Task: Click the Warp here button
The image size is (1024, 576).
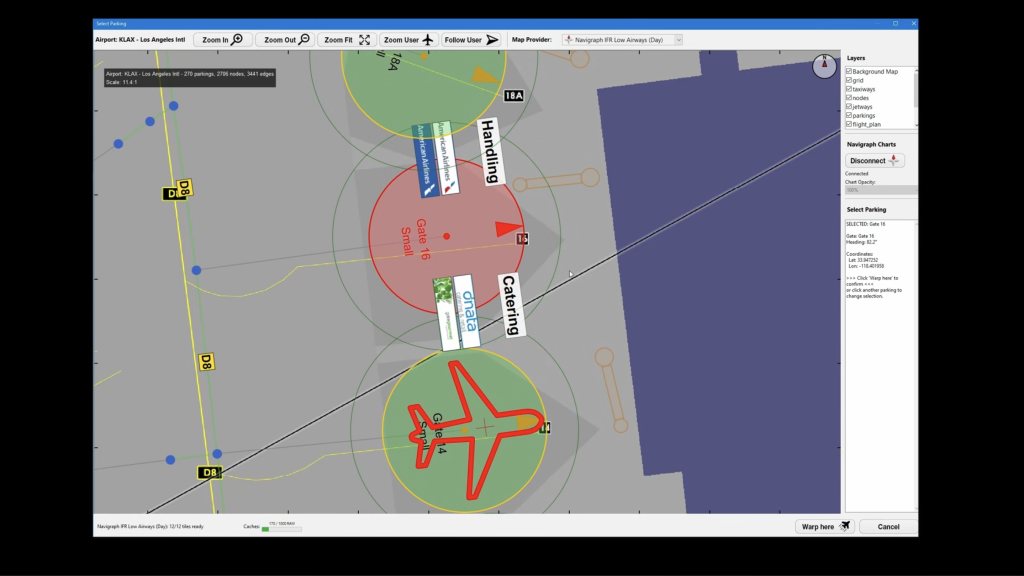Action: coord(824,526)
